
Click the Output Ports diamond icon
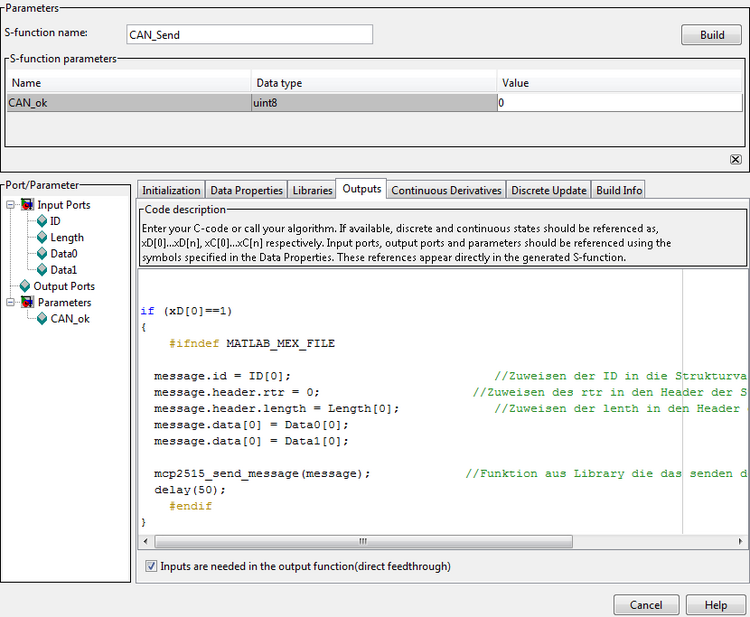coord(25,286)
